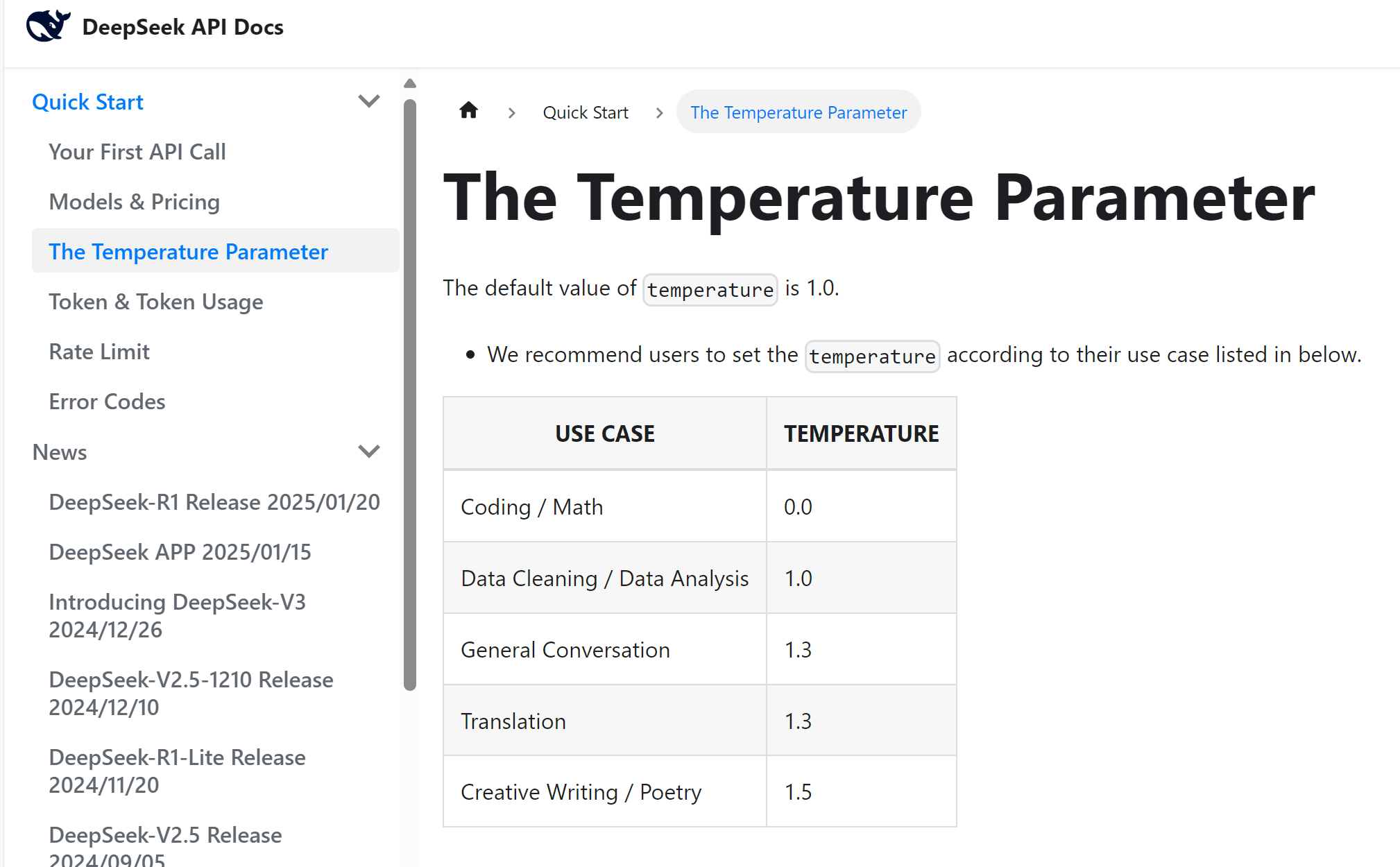Open the Rate Limit page
The height and width of the screenshot is (867, 1400).
click(x=99, y=352)
